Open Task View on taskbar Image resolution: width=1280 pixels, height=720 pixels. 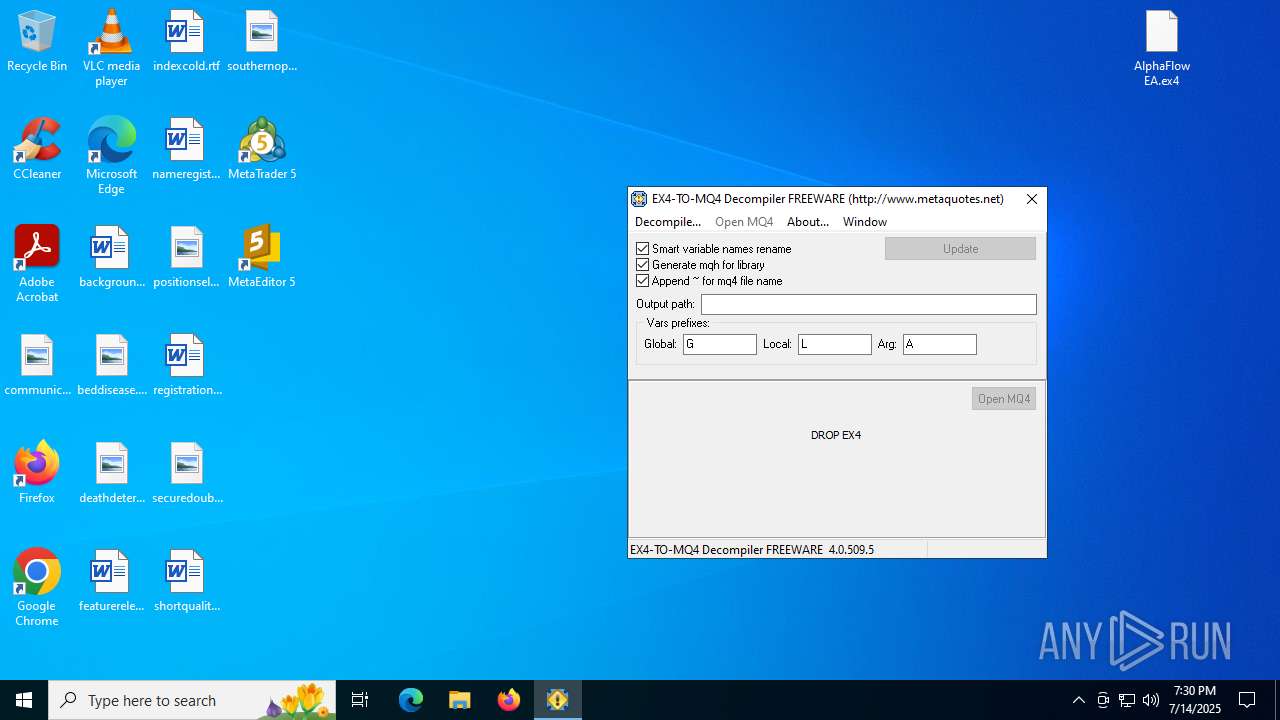[x=360, y=700]
